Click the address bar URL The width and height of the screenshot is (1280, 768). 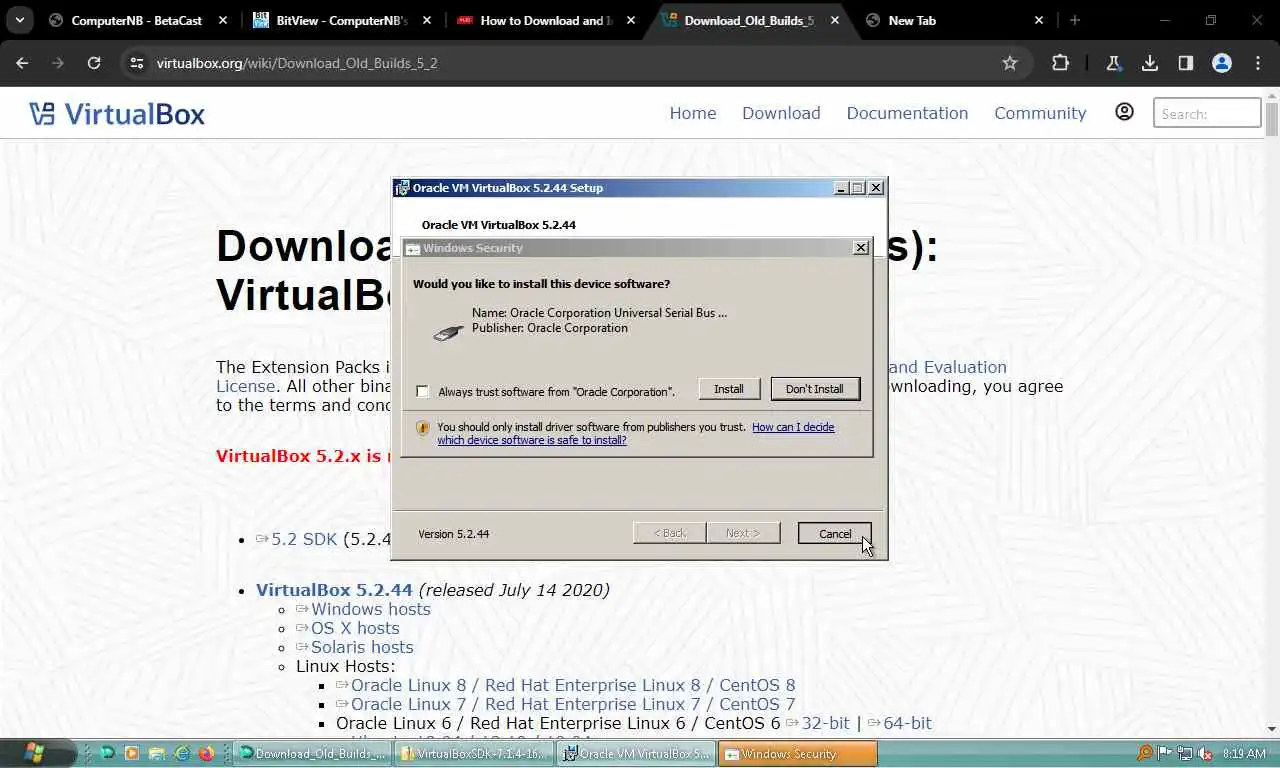(297, 63)
